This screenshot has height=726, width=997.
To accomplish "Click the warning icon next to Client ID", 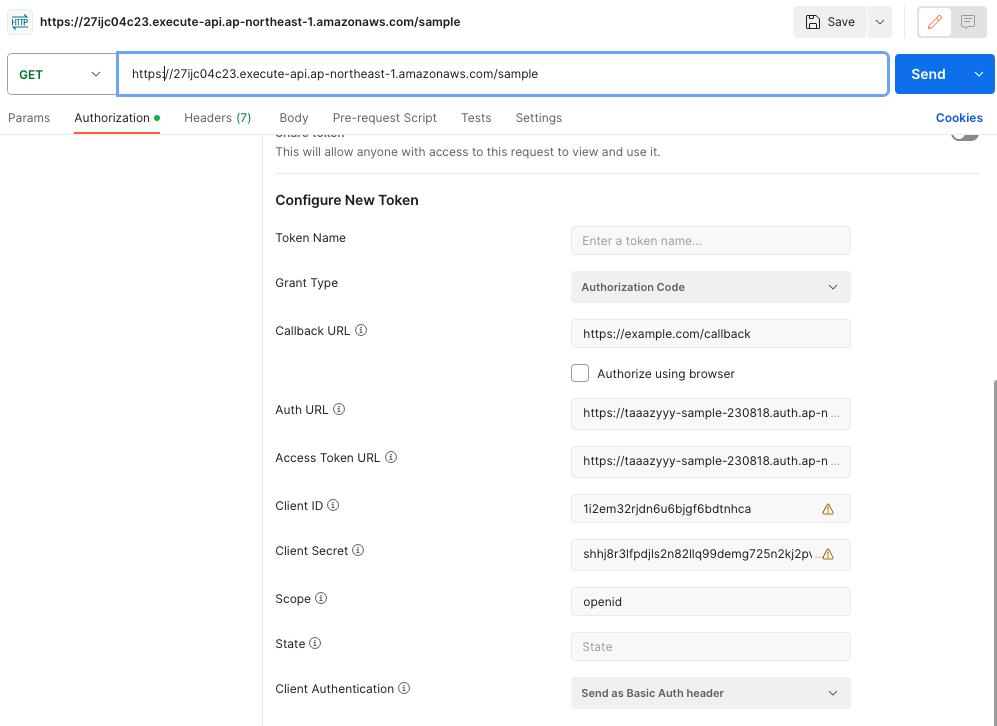I will click(x=827, y=509).
